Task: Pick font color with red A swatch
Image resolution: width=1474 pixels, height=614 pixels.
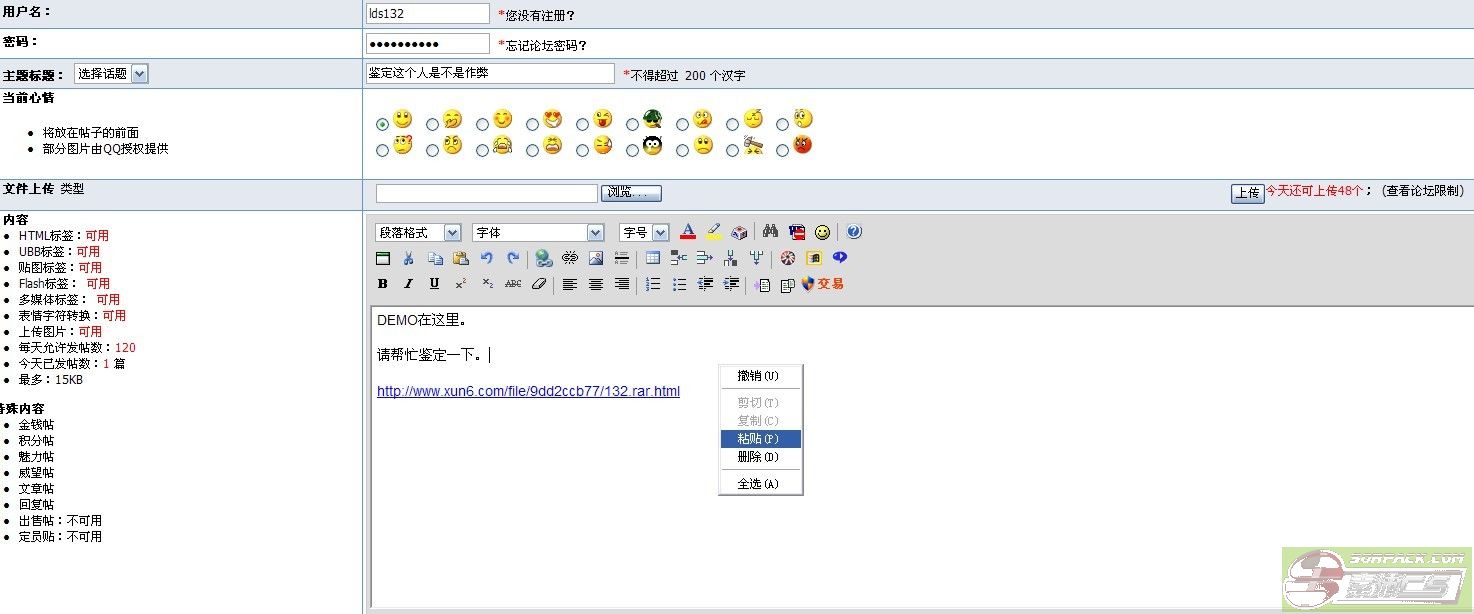Action: click(688, 232)
